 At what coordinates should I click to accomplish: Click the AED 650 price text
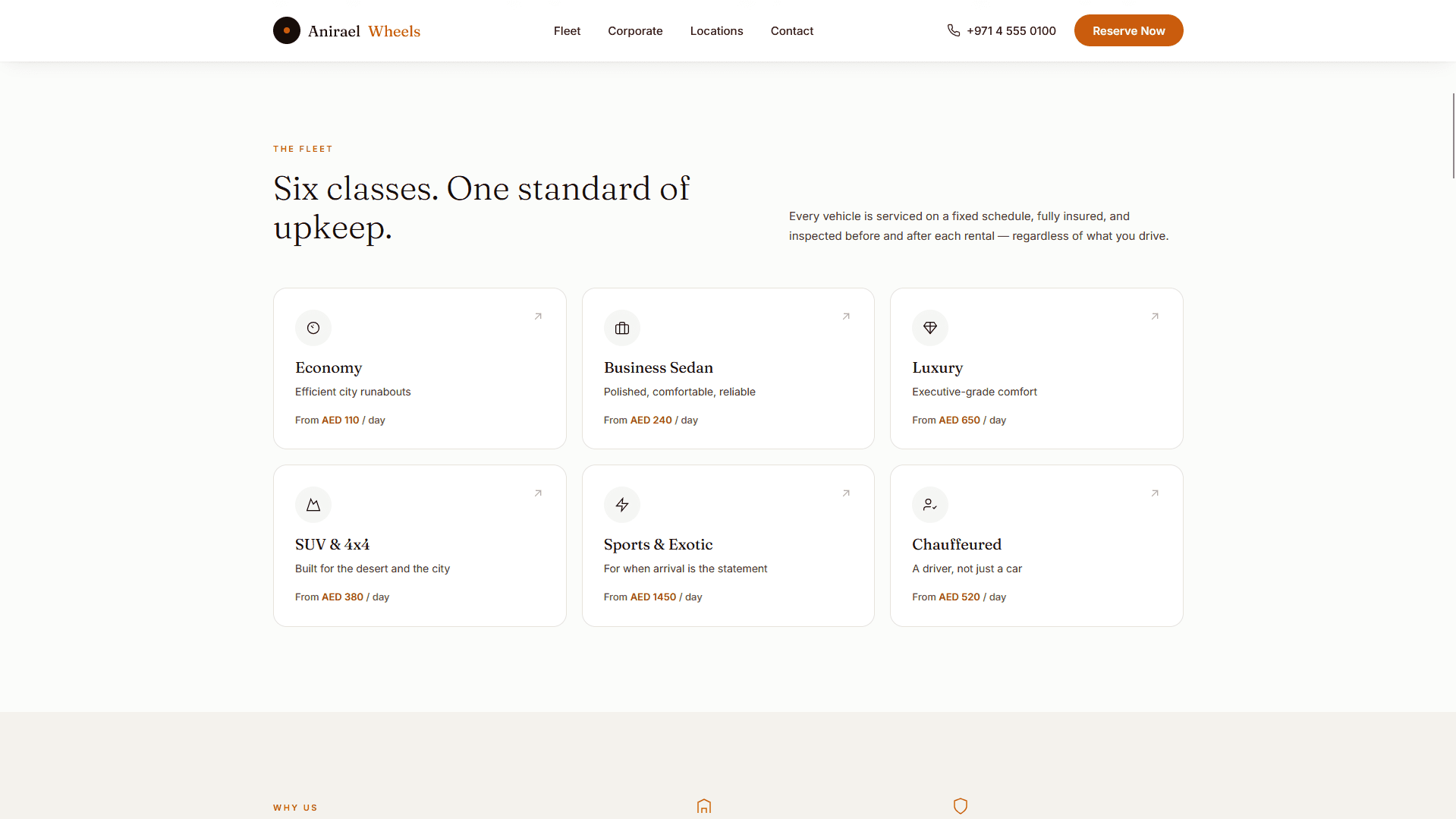tap(959, 420)
